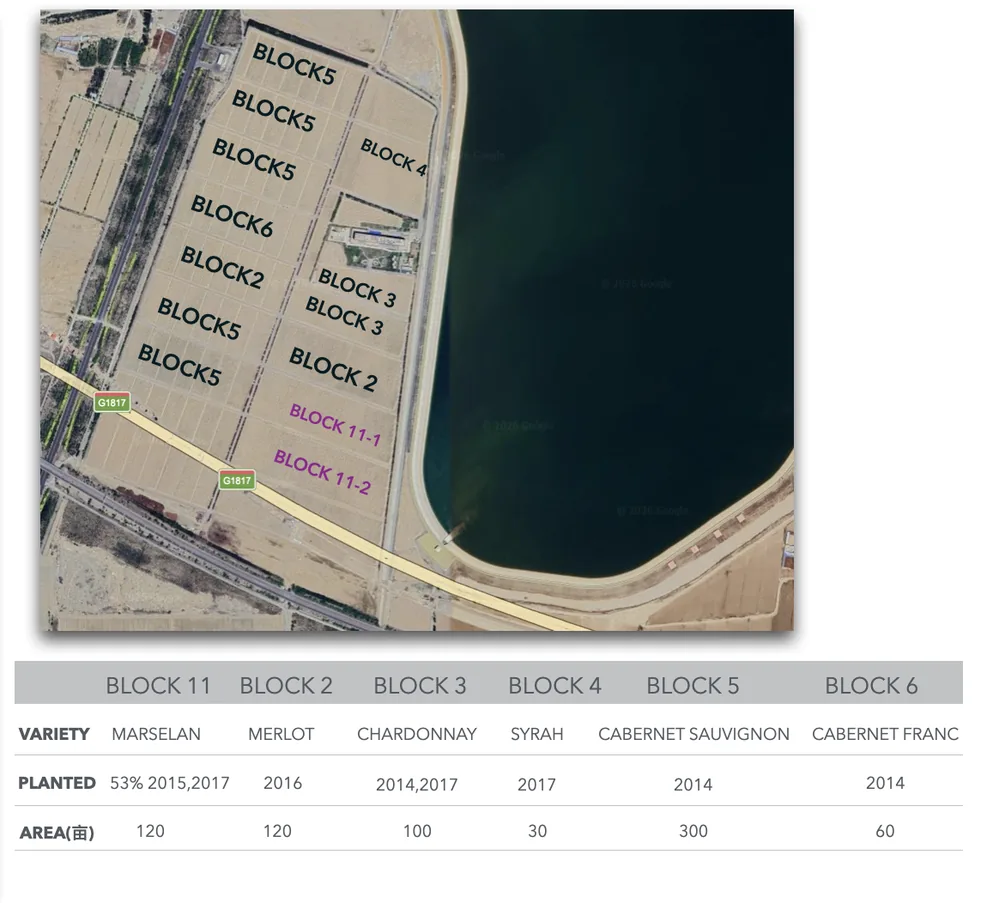
Task: Click the BLOCK 5 column header in table
Action: coord(693,686)
